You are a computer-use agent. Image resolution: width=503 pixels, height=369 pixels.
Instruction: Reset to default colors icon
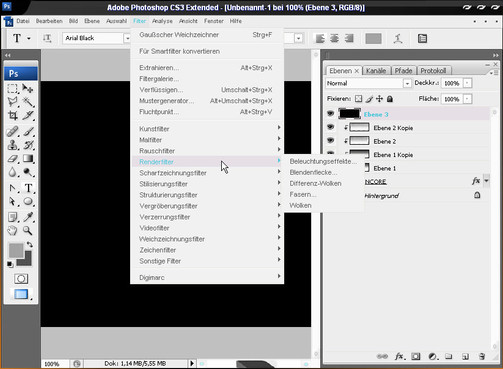pos(10,264)
